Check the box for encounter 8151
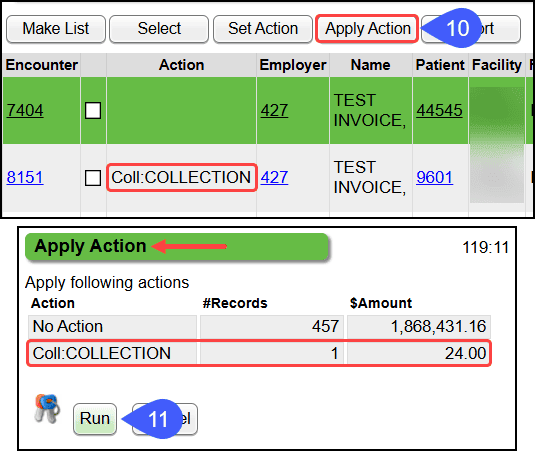 coord(93,178)
